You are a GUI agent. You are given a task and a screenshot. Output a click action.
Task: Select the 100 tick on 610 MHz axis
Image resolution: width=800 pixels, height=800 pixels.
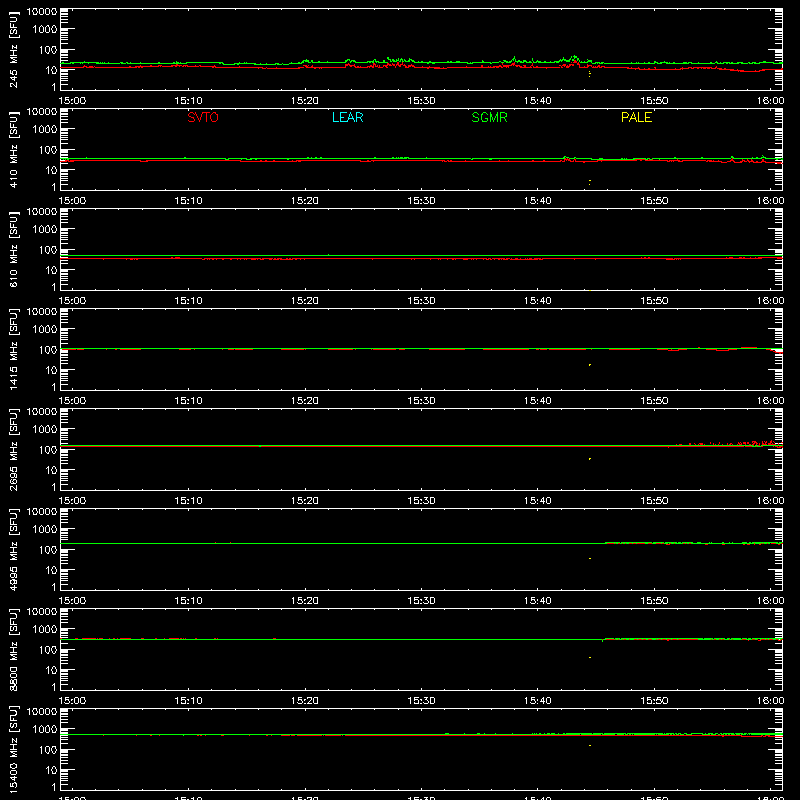click(48, 250)
